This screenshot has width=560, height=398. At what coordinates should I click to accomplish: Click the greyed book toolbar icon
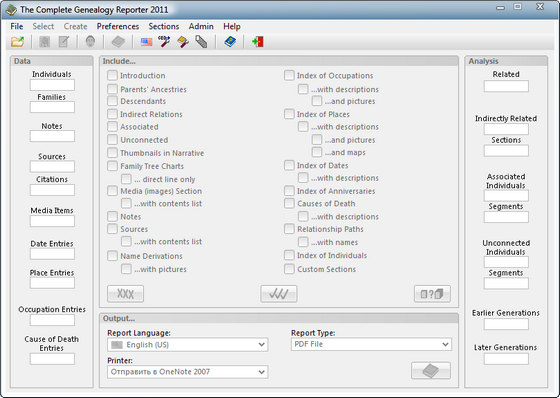tap(118, 42)
